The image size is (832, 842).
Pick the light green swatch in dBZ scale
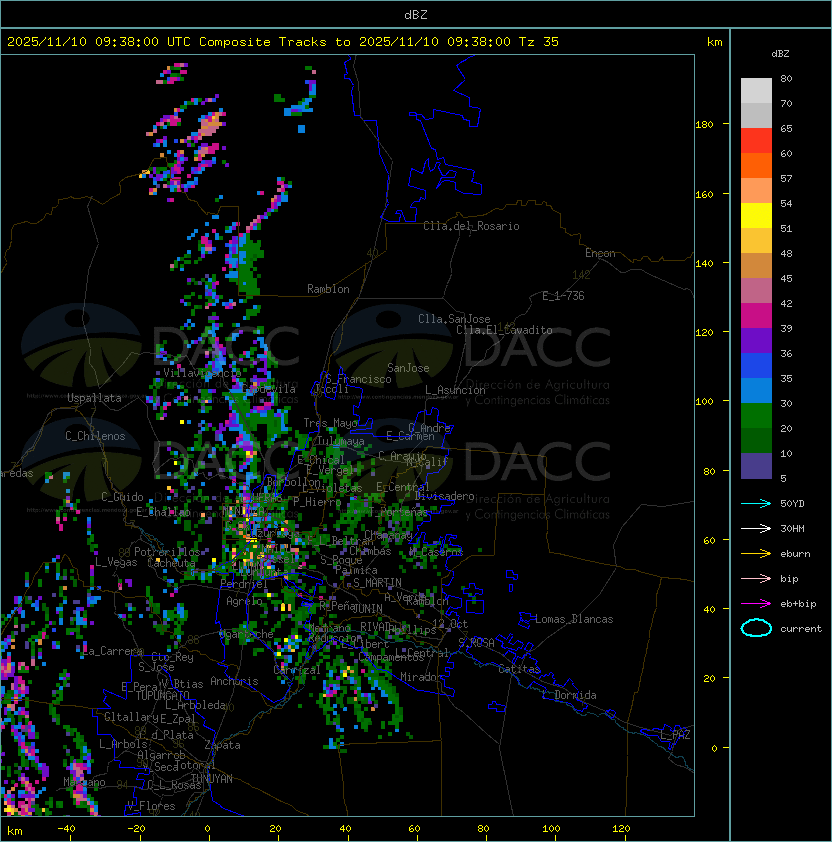coord(756,416)
